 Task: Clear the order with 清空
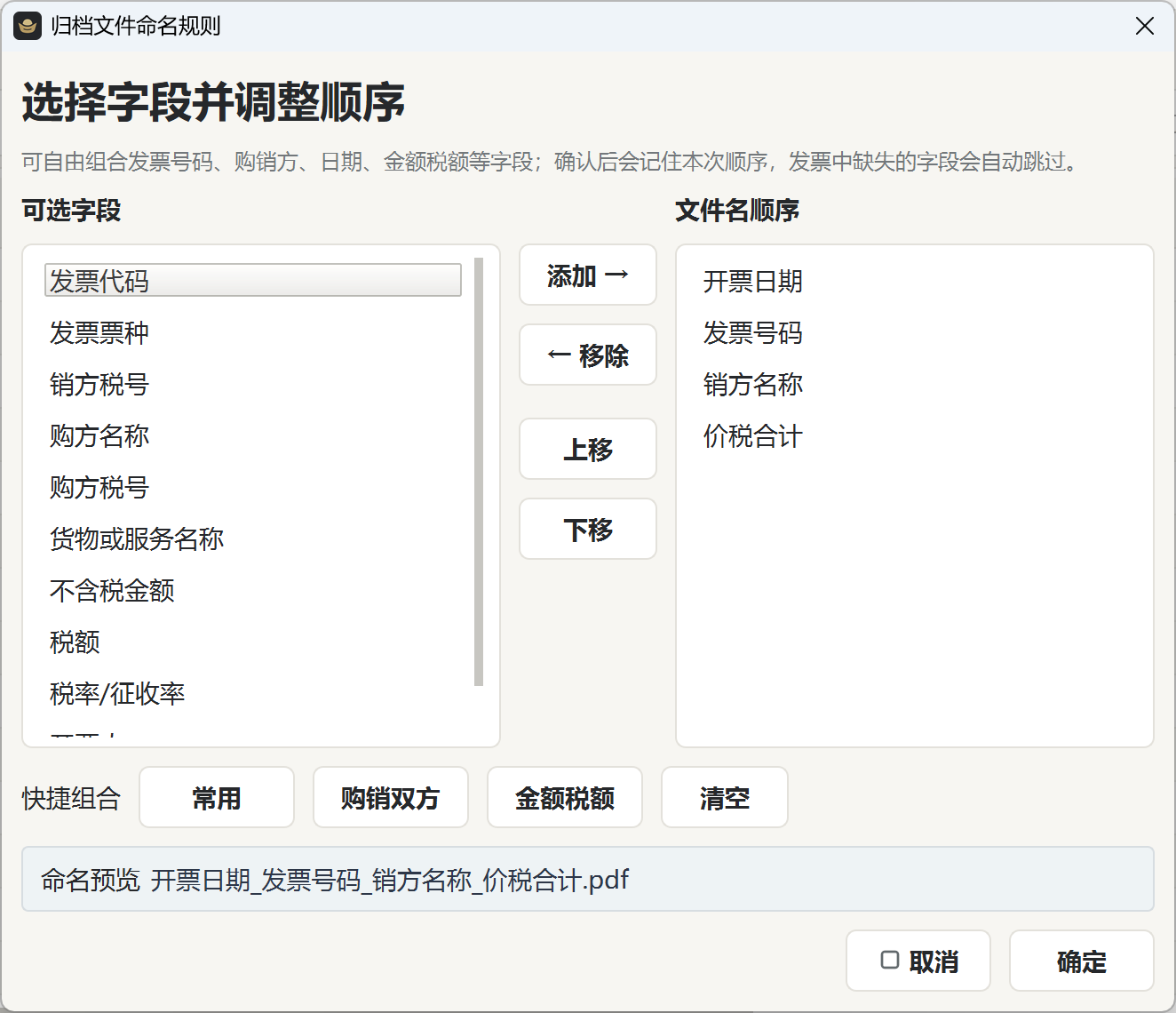725,798
